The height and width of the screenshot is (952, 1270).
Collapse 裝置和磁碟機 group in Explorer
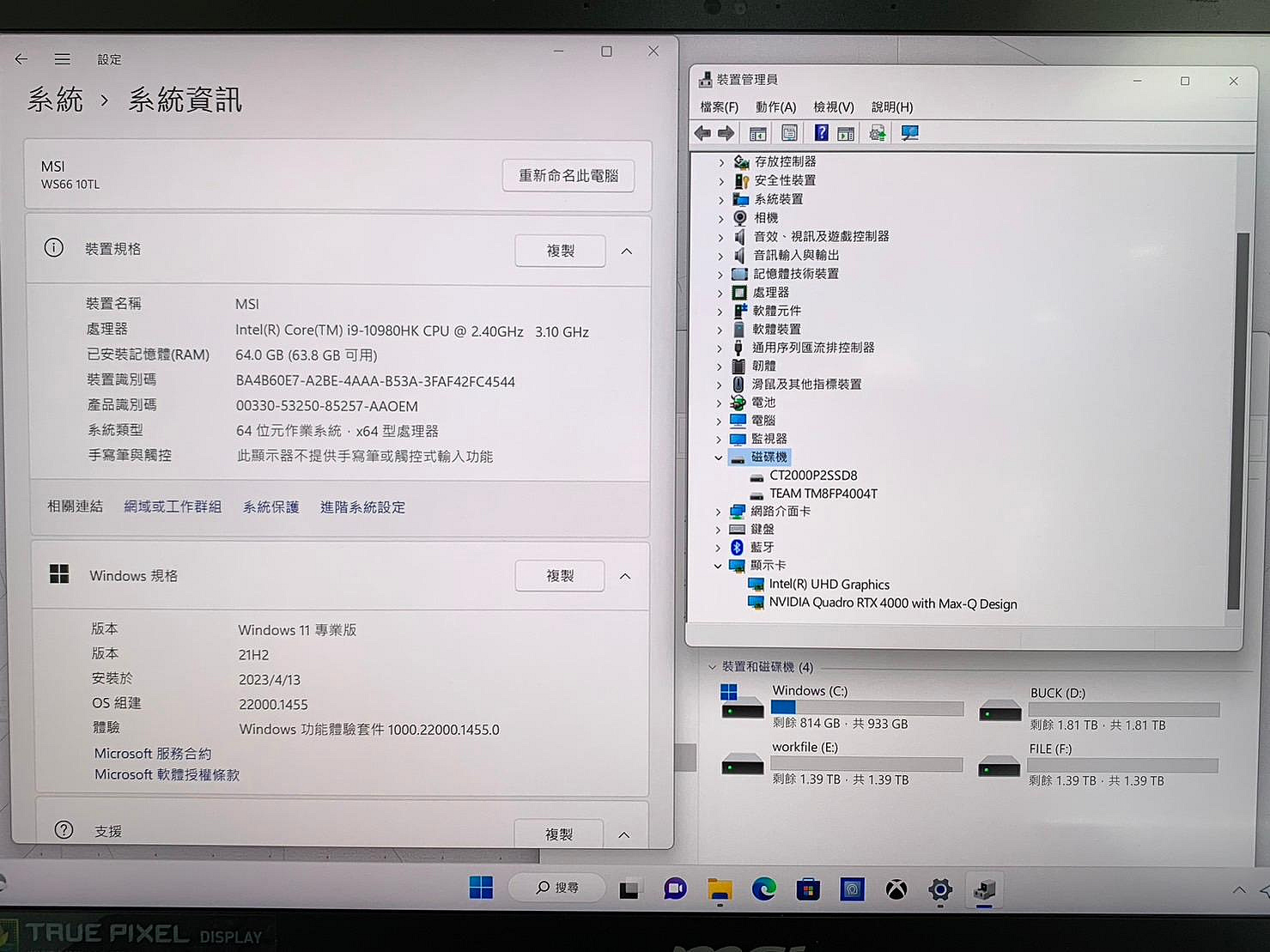(712, 667)
